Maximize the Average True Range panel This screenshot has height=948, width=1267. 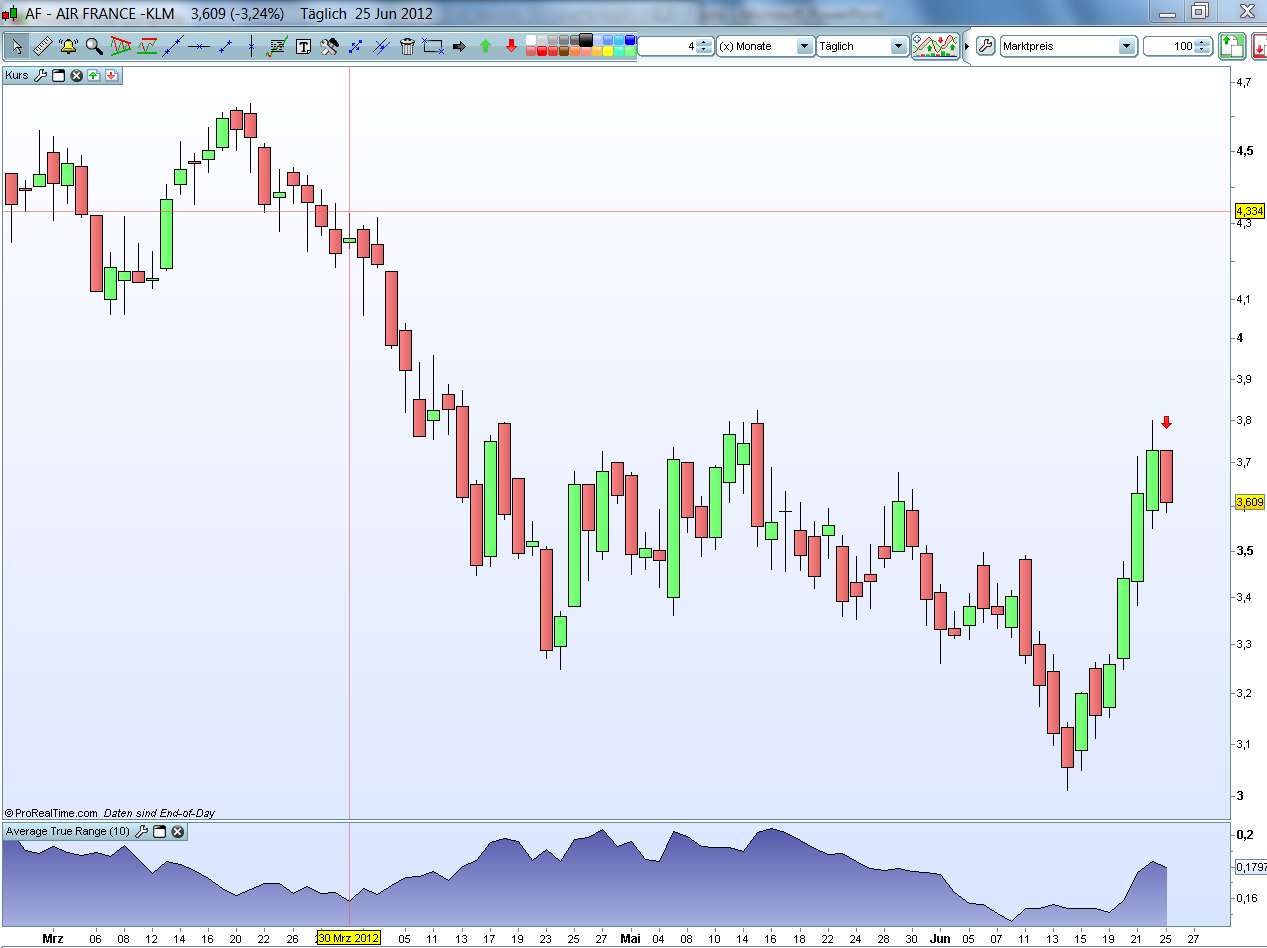(159, 831)
